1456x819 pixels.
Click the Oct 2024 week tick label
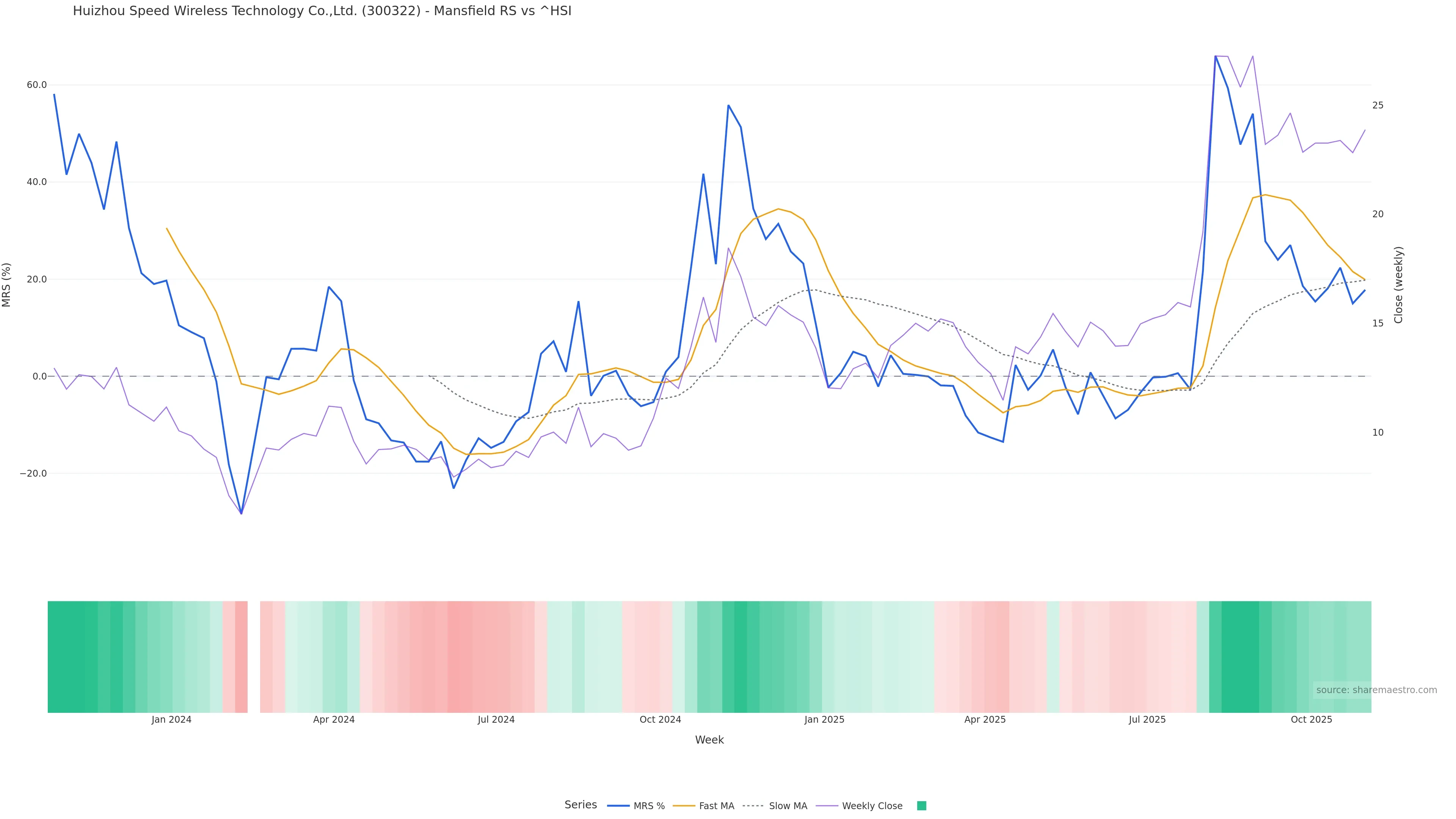660,720
